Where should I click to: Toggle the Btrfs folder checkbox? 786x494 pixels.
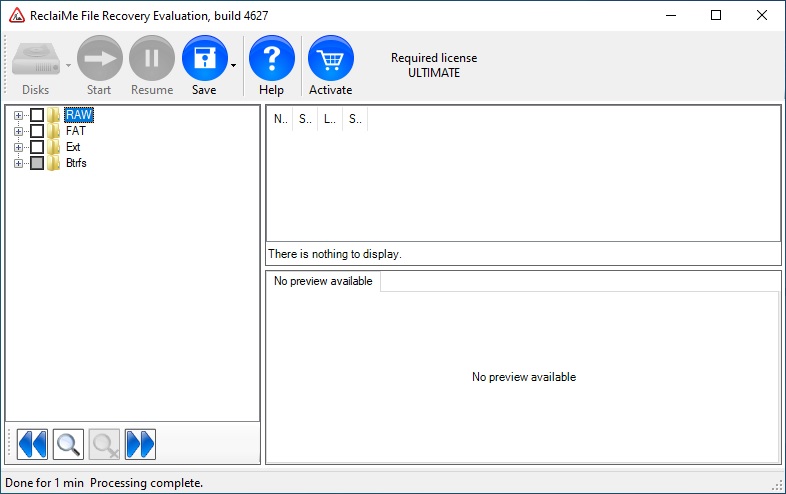click(37, 163)
